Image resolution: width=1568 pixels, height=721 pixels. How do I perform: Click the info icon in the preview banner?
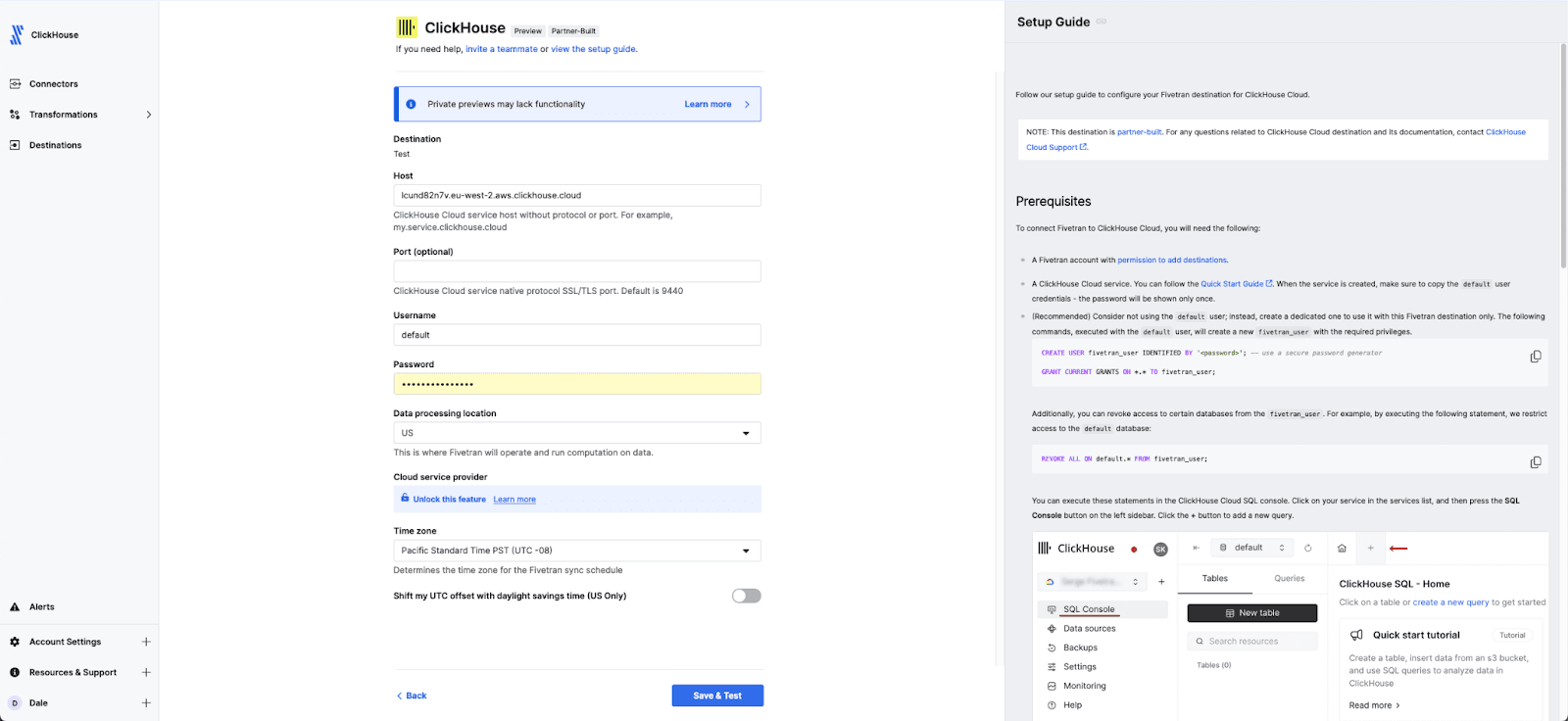click(411, 105)
